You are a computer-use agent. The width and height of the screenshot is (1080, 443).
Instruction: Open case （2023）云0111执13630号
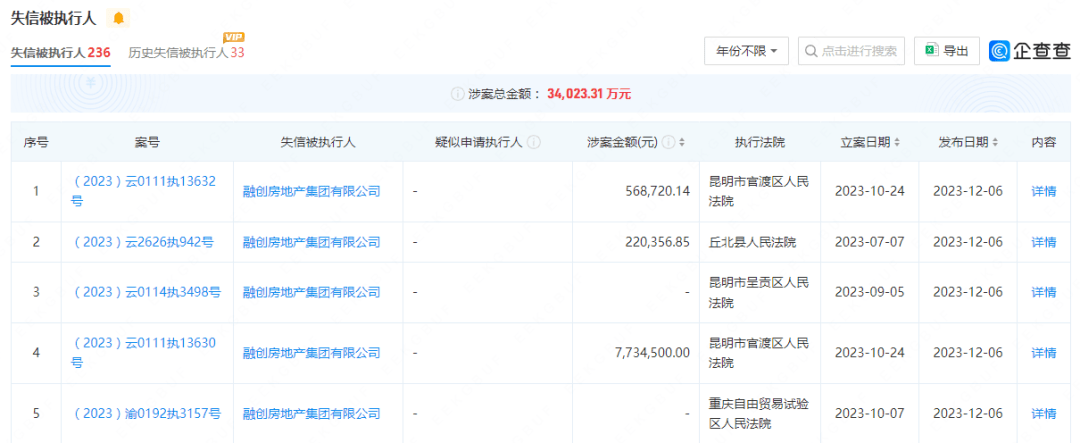coord(144,353)
